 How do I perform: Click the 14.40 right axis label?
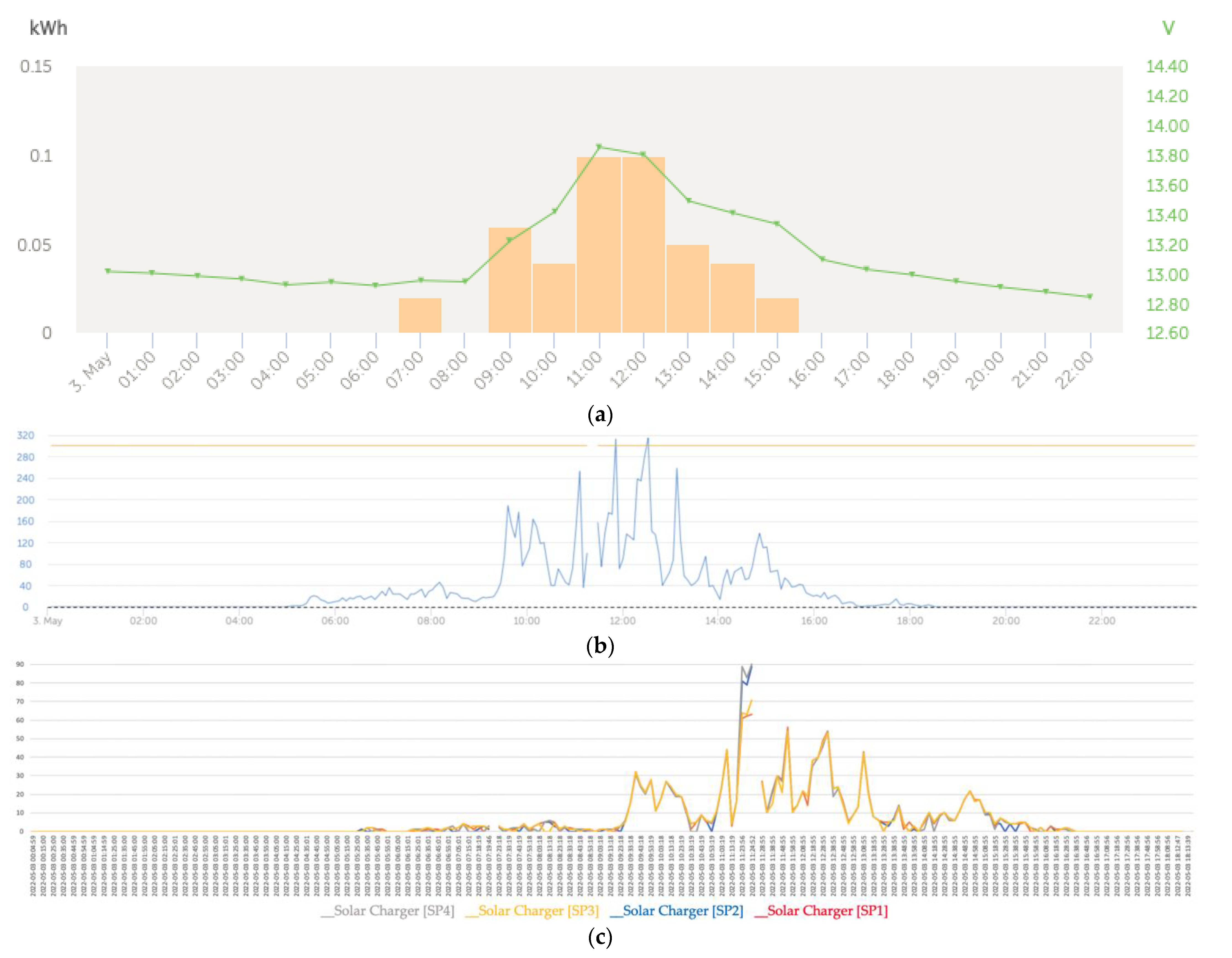[x=1167, y=67]
